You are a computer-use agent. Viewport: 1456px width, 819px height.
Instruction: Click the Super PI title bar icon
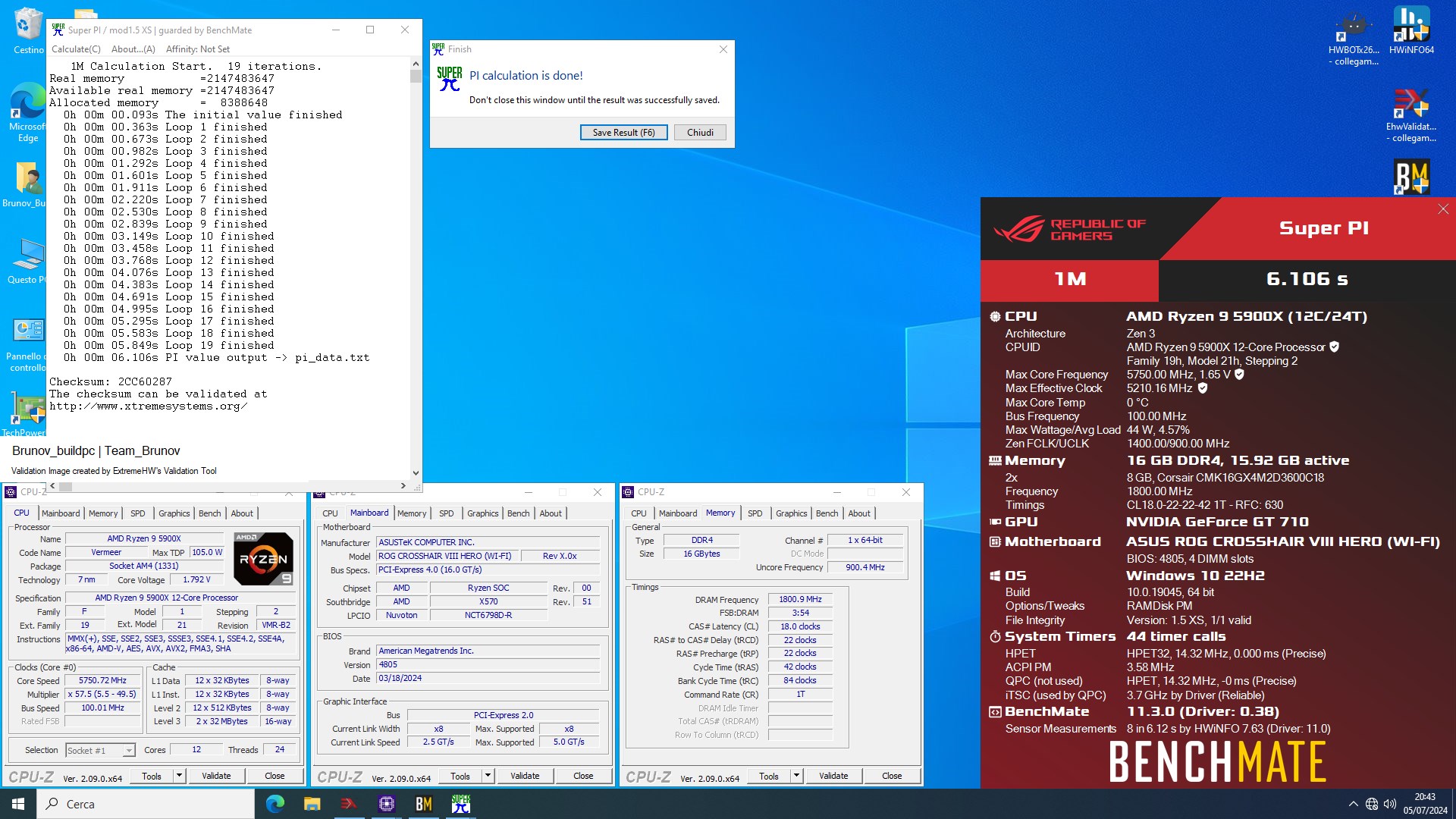pos(58,30)
